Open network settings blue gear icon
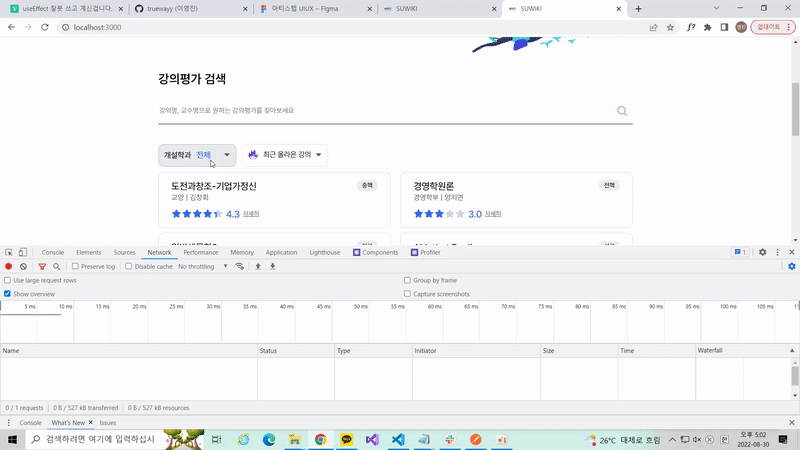 pyautogui.click(x=792, y=266)
